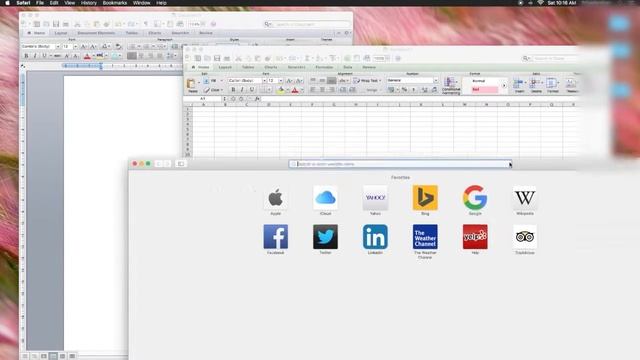Screen dimensions: 640x360
Task: Apply the Bad cell style in Excel
Action: (484, 89)
